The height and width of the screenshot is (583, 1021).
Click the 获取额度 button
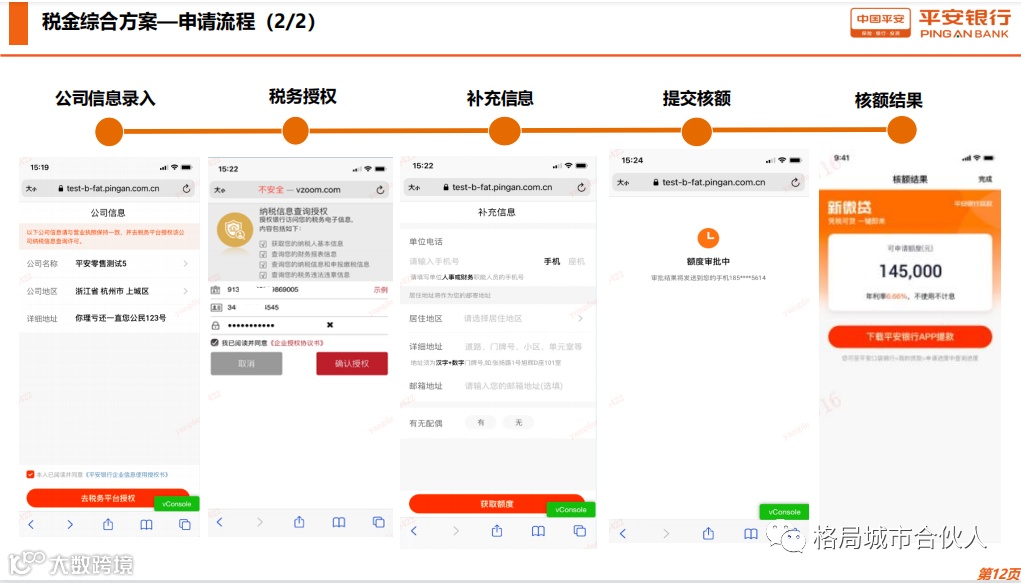pos(497,504)
